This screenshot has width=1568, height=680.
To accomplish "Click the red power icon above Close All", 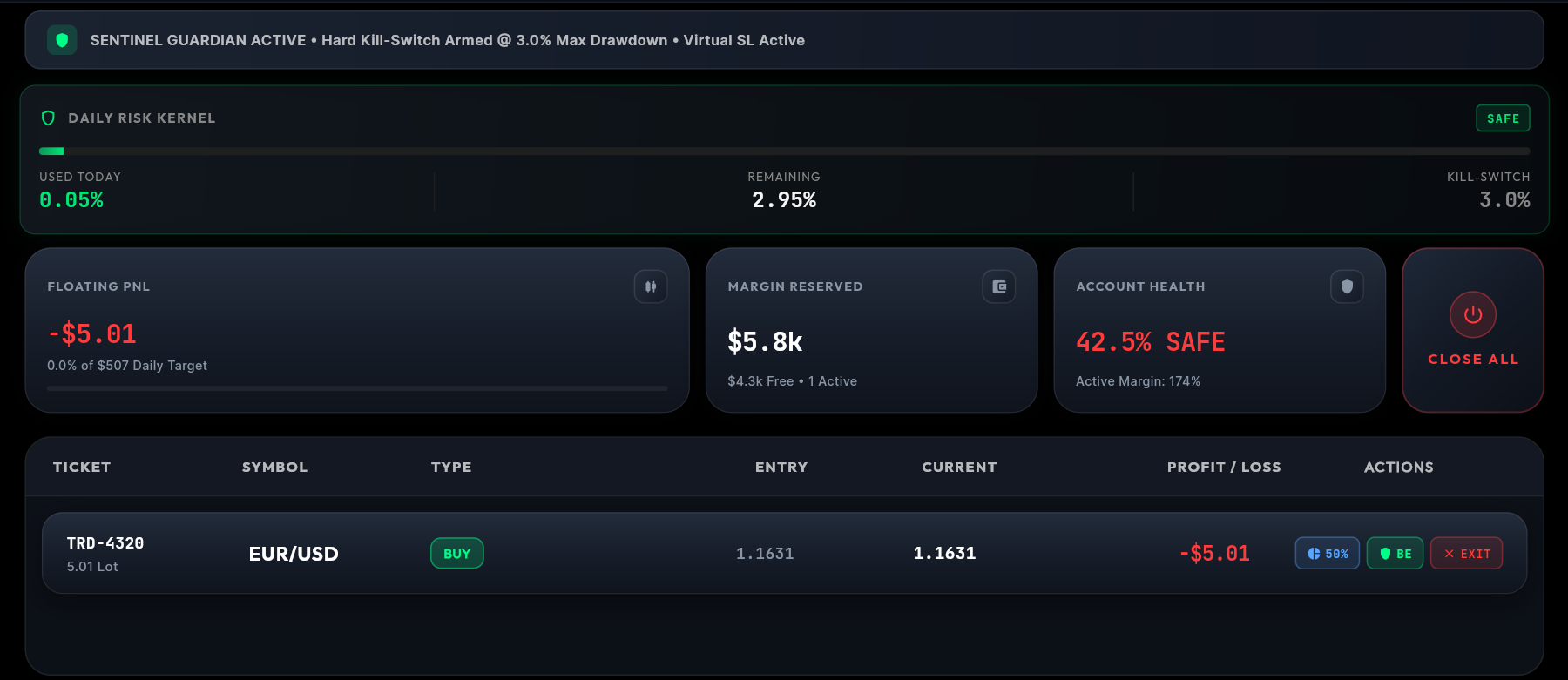I will (1473, 314).
